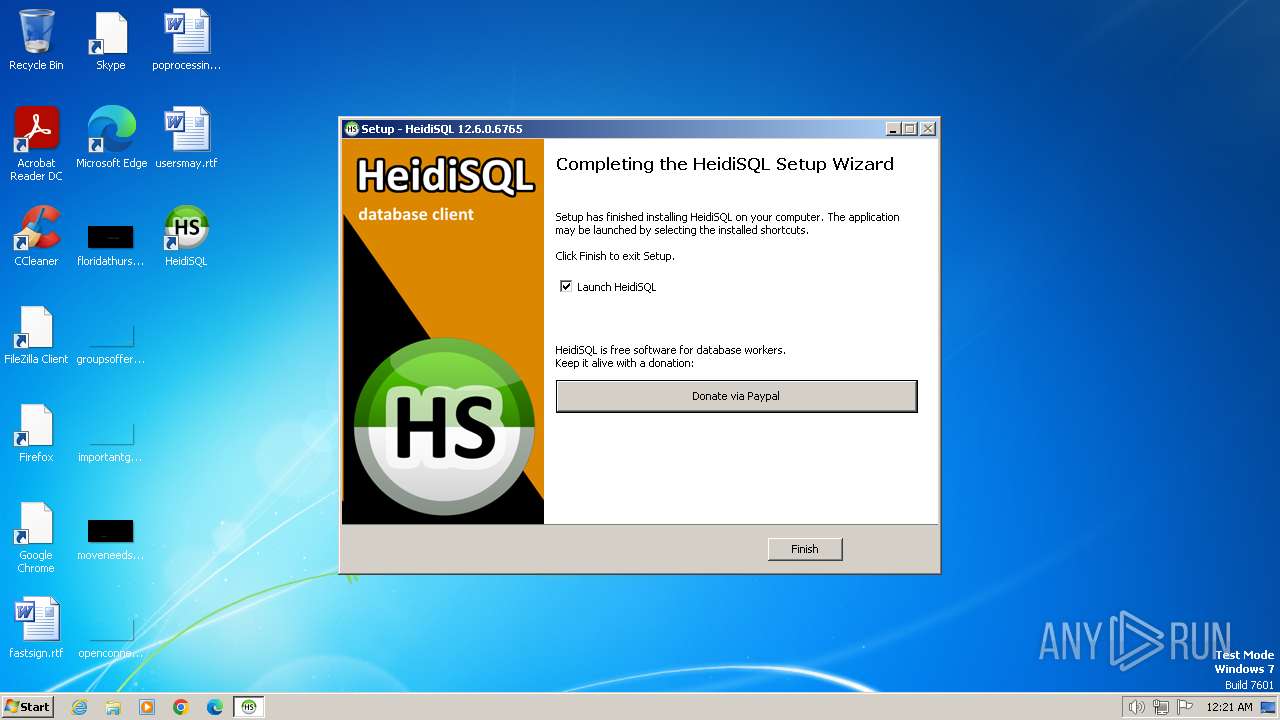Select the Google Chrome desktop shortcut
Screen dimensions: 1280x720
tap(36, 538)
